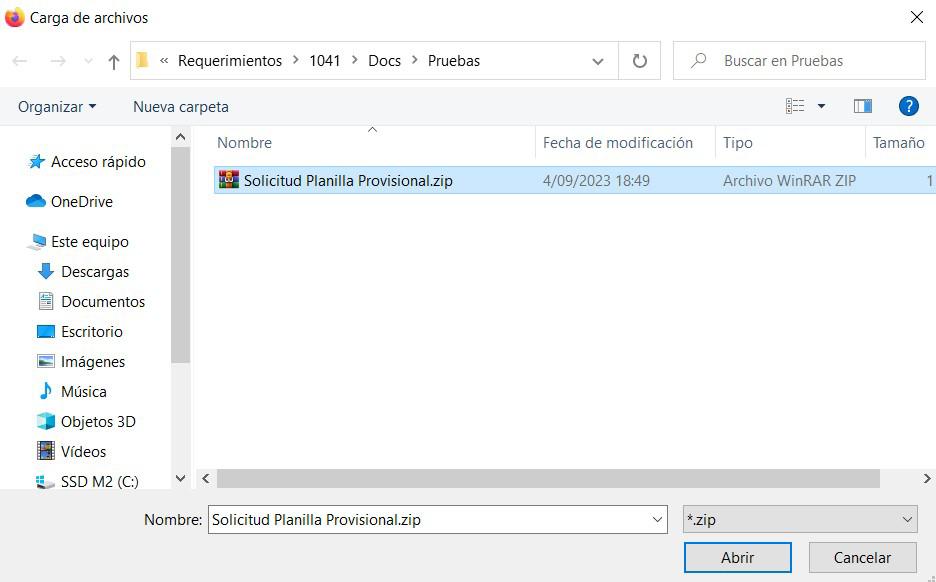This screenshot has height=582, width=936.
Task: Click the Buscar en Pruebas search field
Action: point(799,61)
